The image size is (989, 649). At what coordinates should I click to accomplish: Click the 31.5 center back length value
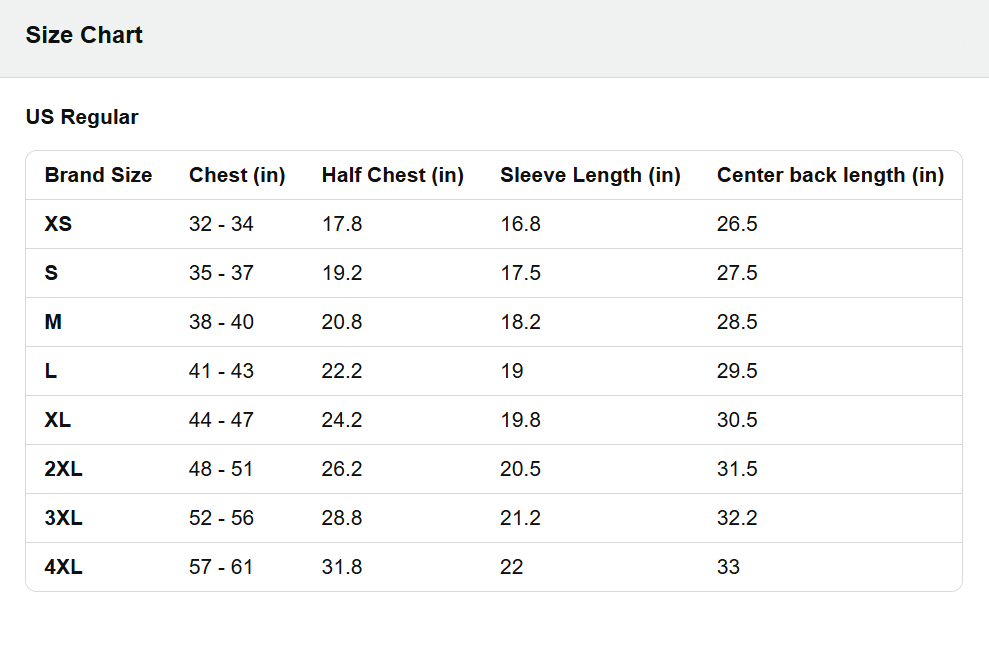[x=737, y=469]
